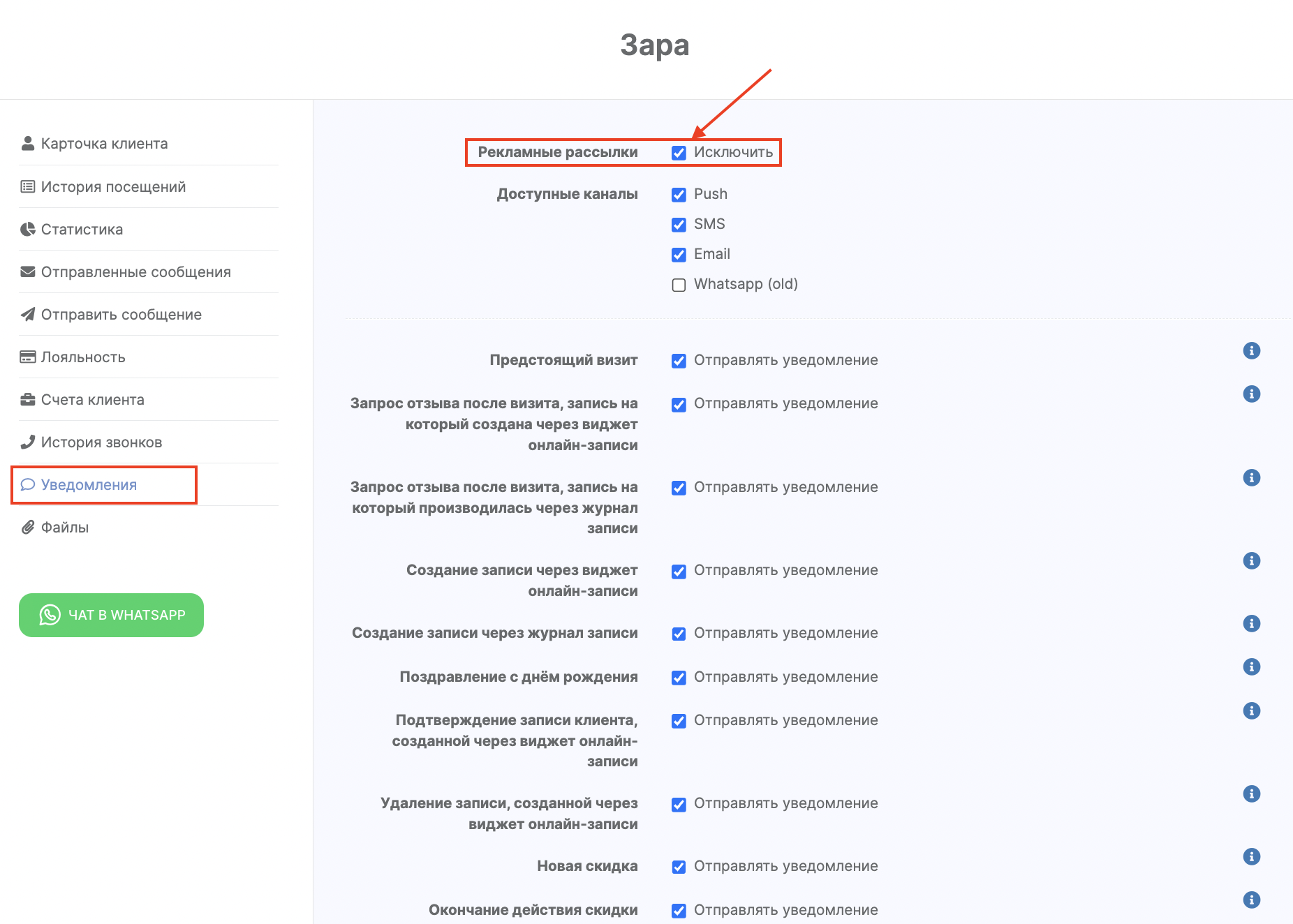This screenshot has height=924, width=1293.
Task: Uncheck the Исключить checkbox for Рекламные рассылки
Action: [679, 153]
